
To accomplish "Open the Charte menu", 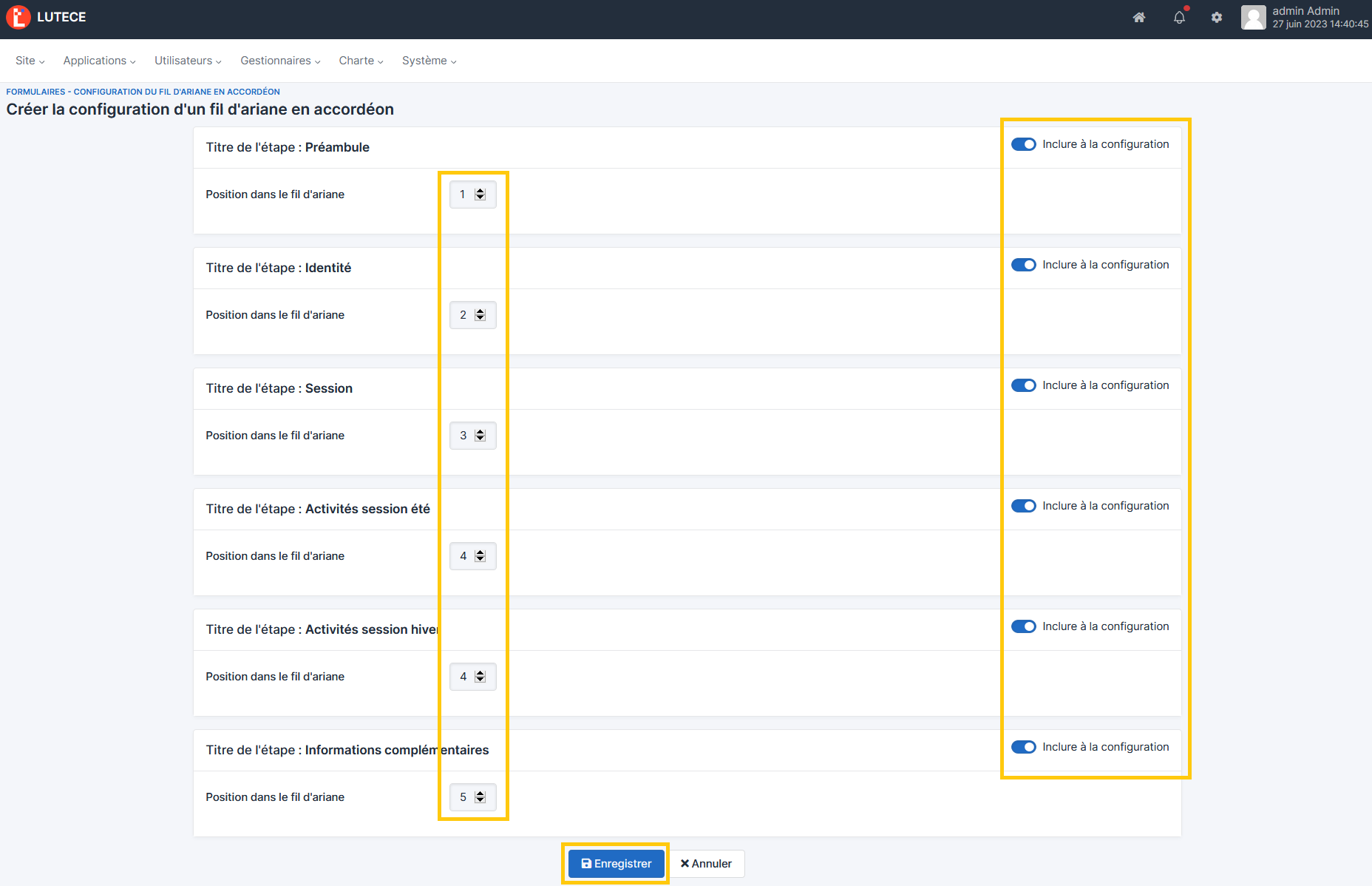I will [x=361, y=61].
